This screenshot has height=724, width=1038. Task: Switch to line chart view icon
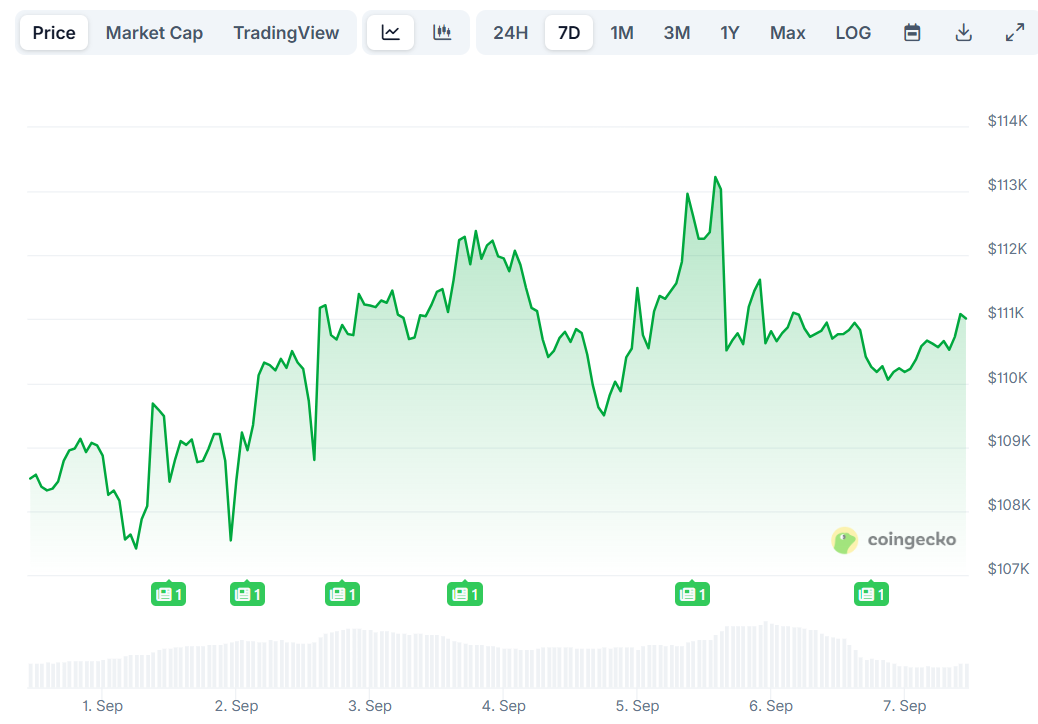click(x=391, y=32)
